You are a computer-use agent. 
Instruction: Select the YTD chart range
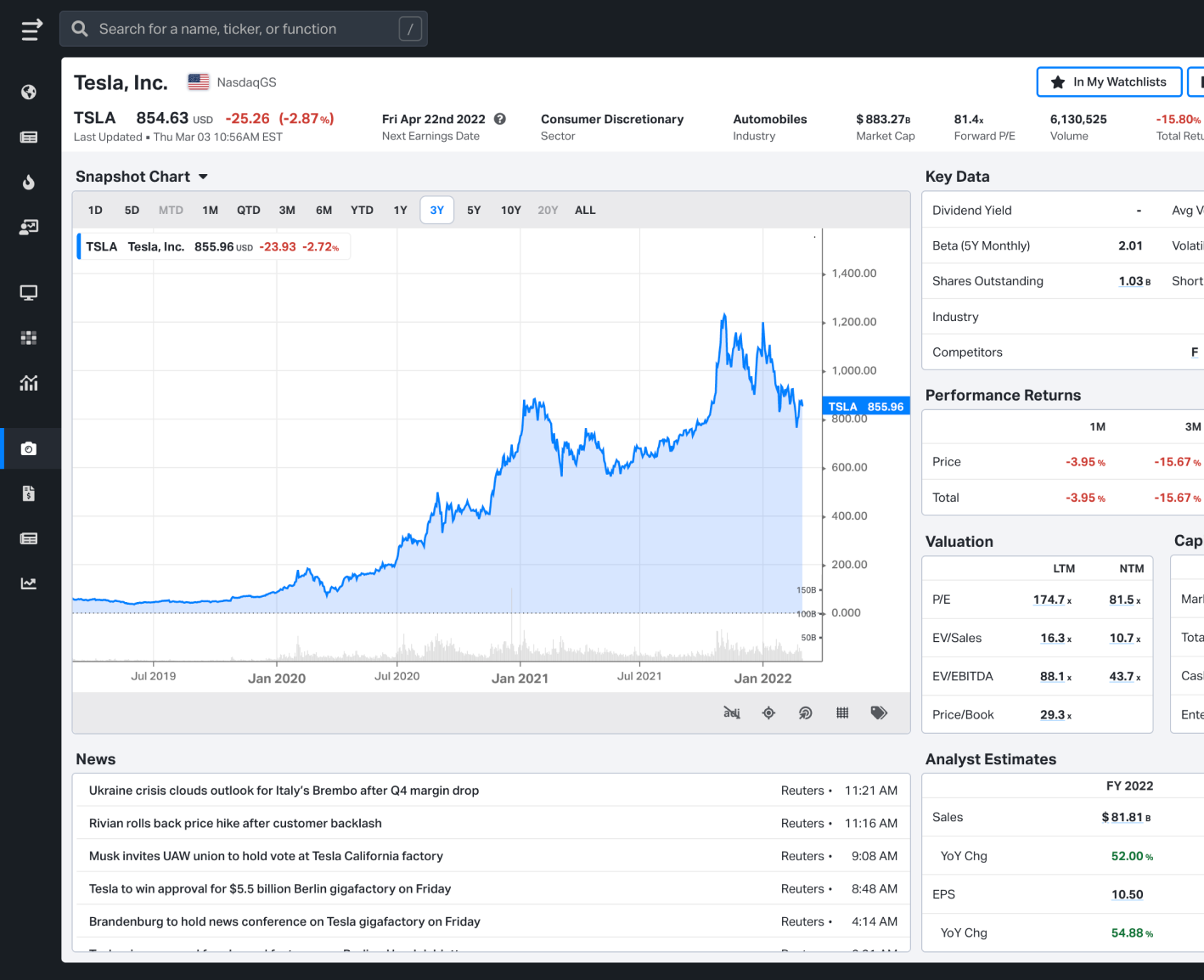point(362,210)
